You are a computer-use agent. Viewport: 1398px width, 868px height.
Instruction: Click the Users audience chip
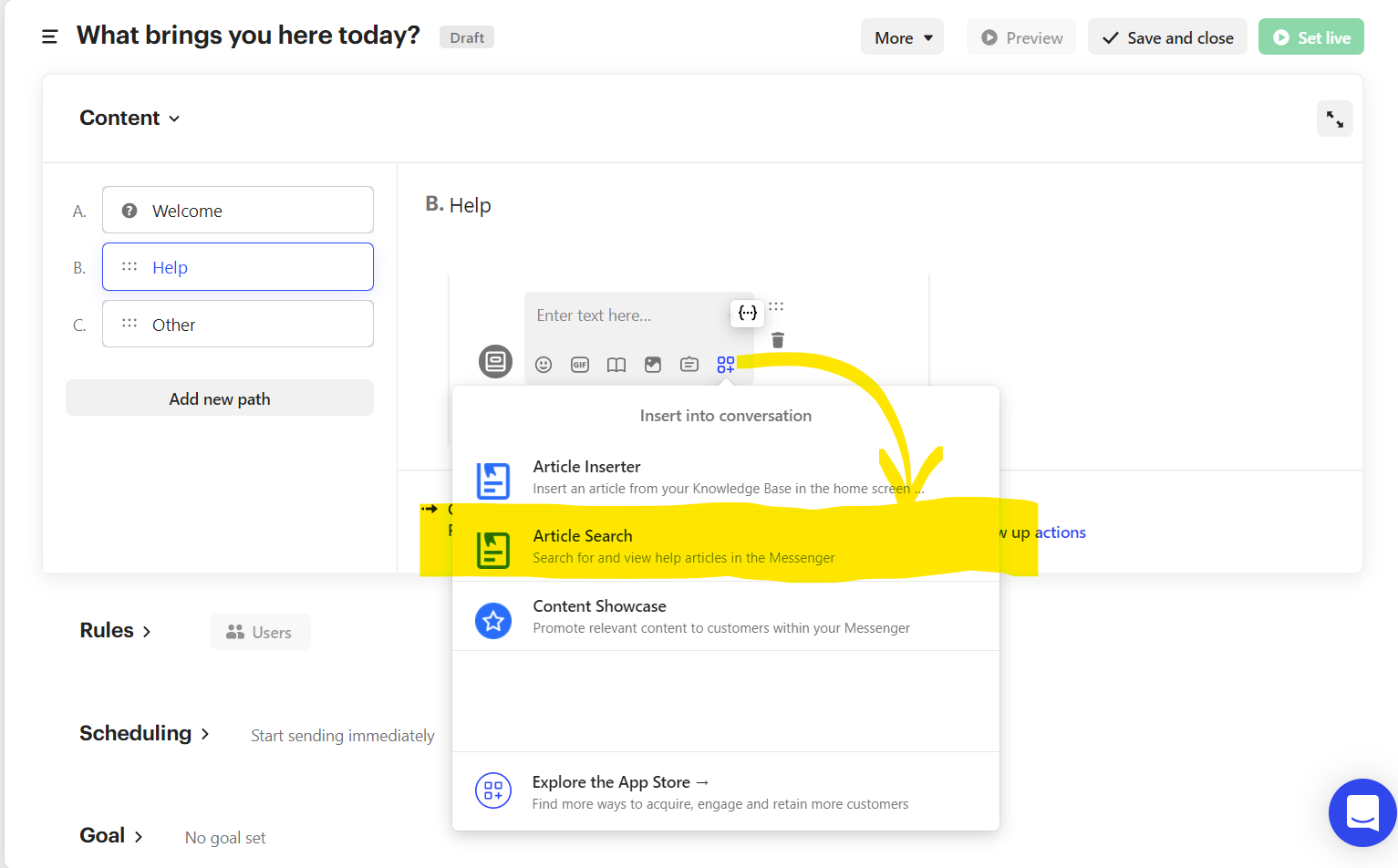click(x=260, y=632)
